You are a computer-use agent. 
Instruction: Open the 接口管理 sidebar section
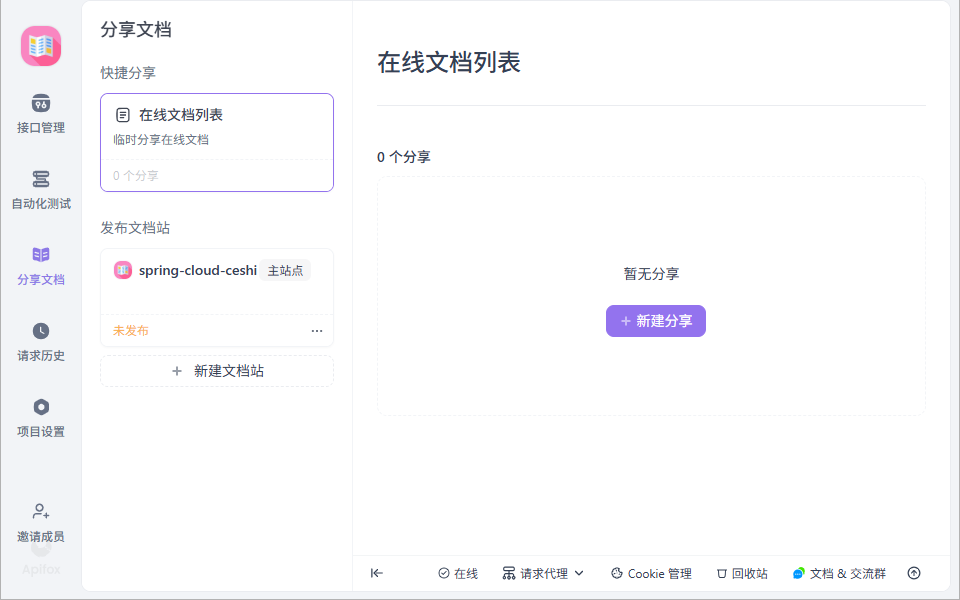[x=41, y=114]
